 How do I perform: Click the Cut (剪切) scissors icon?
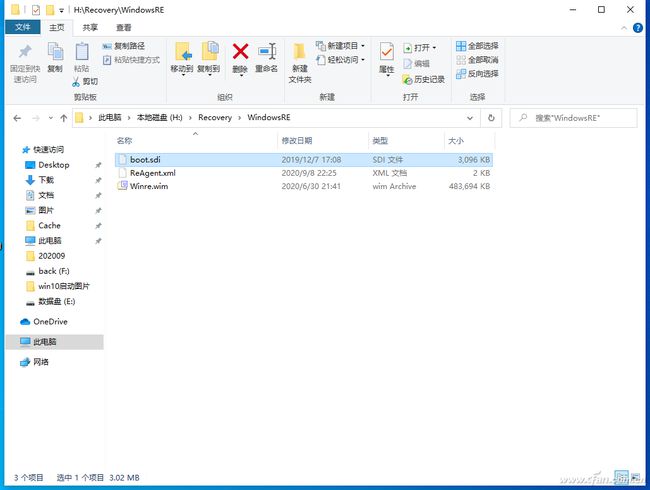[84, 81]
